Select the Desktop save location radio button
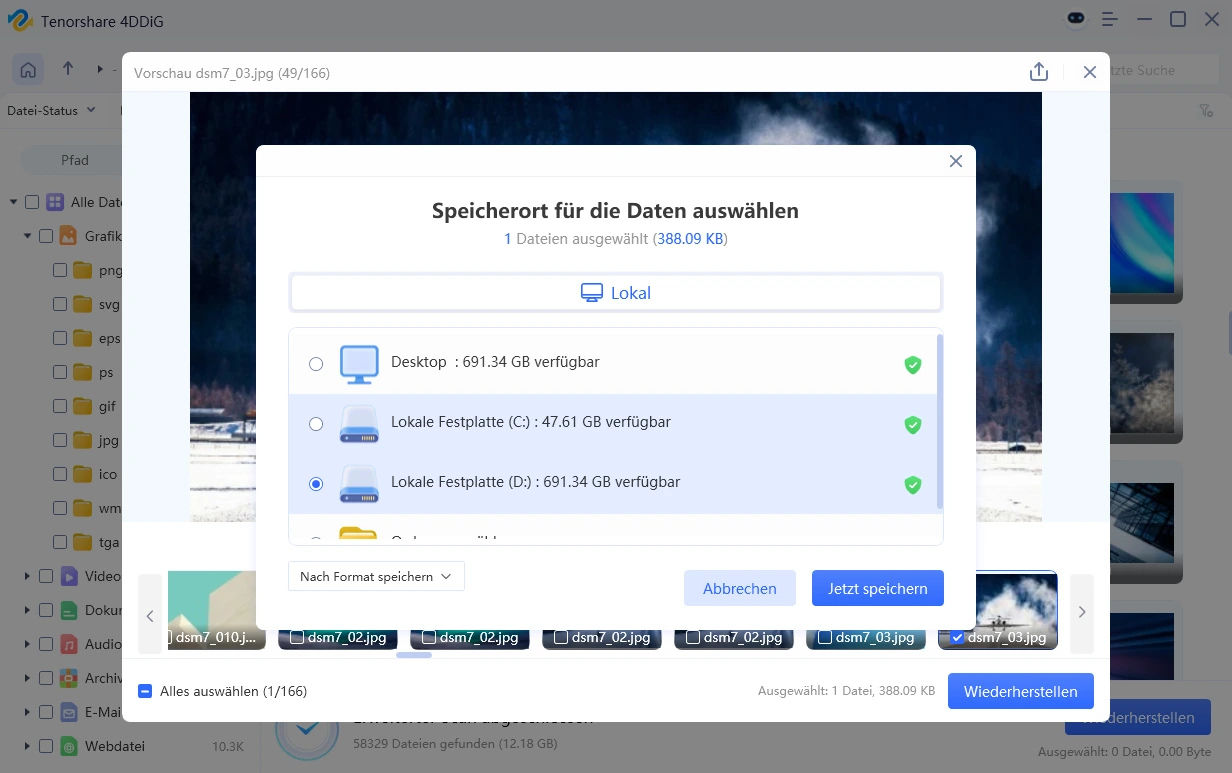 tap(316, 364)
